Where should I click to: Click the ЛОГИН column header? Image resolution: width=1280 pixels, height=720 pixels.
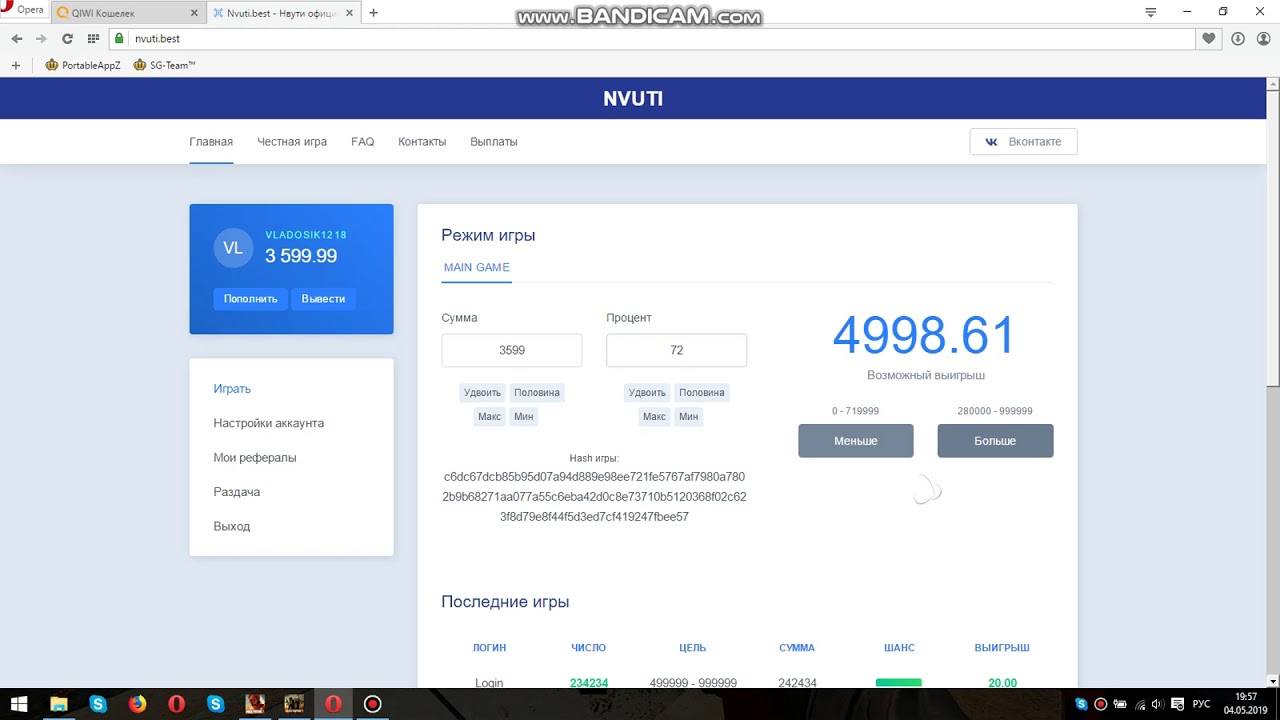pos(489,648)
